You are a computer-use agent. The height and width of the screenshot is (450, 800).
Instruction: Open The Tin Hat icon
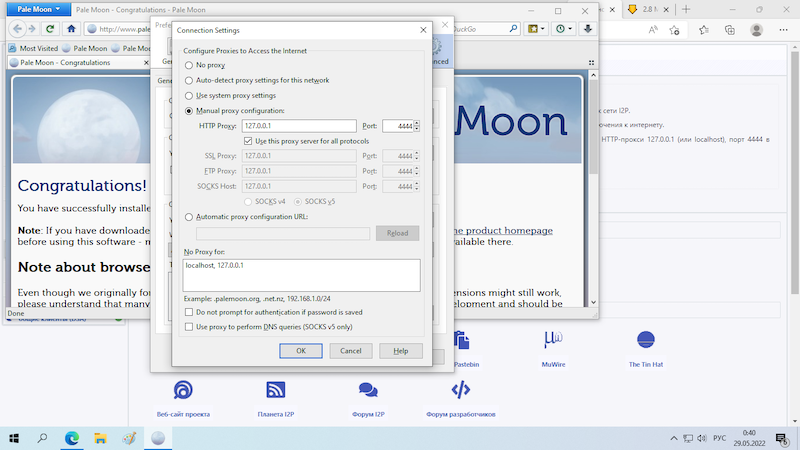pyautogui.click(x=645, y=341)
